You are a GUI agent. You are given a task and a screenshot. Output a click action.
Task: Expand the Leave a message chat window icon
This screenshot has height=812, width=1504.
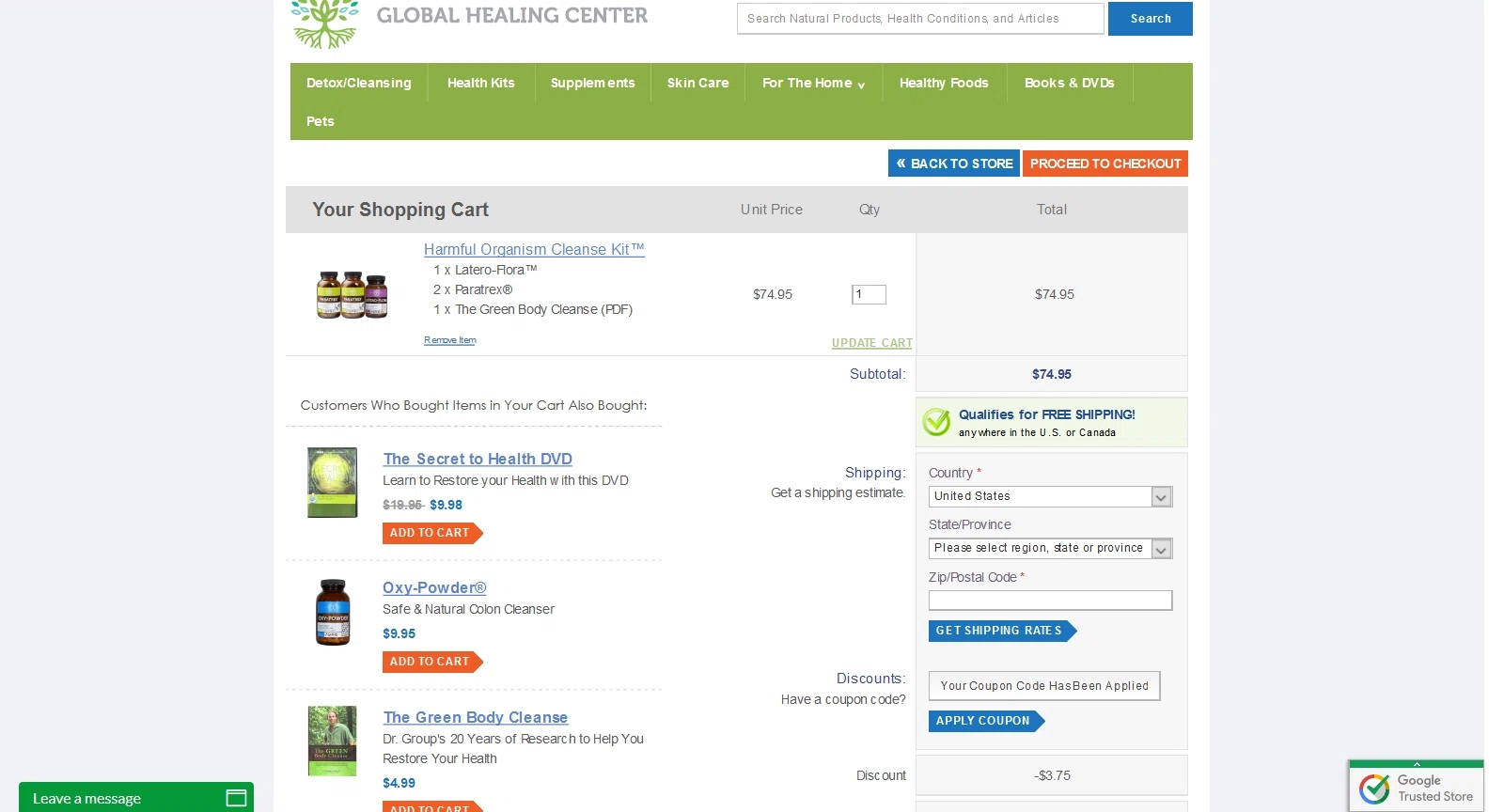(236, 798)
